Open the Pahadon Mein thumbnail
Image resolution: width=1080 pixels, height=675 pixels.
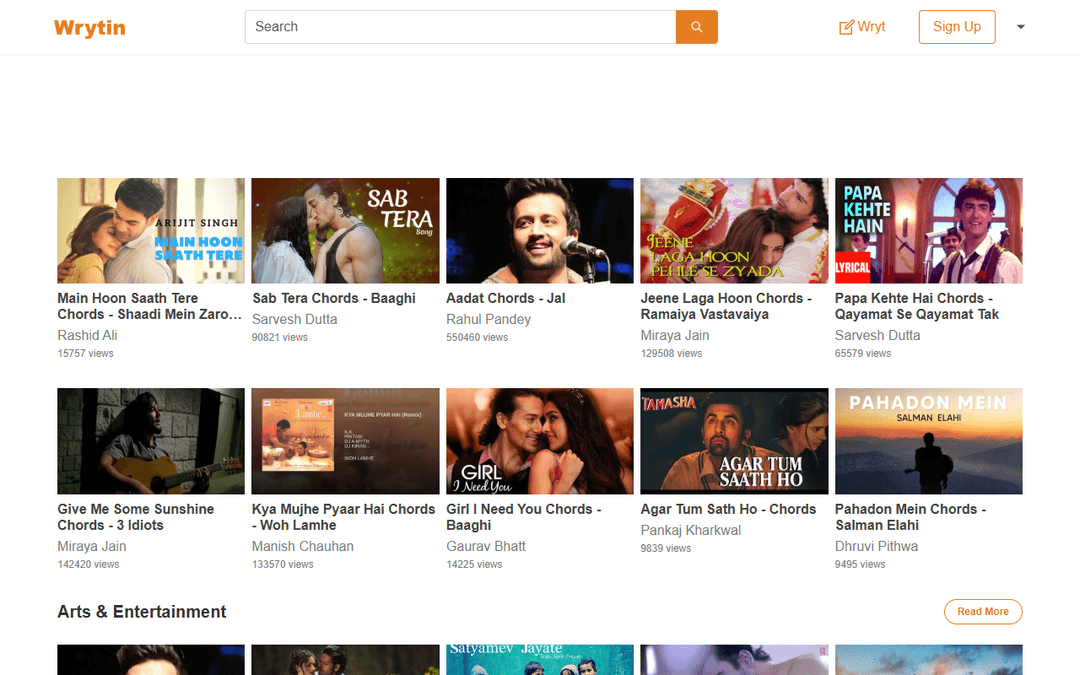click(x=928, y=441)
